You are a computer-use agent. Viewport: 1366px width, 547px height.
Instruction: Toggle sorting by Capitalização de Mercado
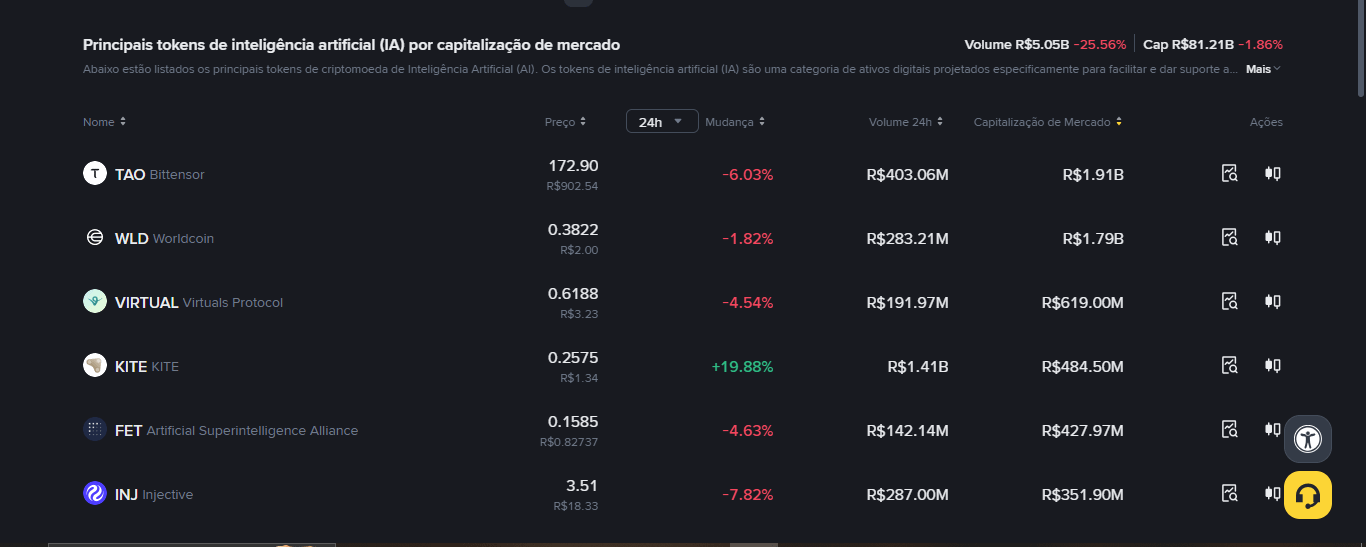click(x=1047, y=122)
